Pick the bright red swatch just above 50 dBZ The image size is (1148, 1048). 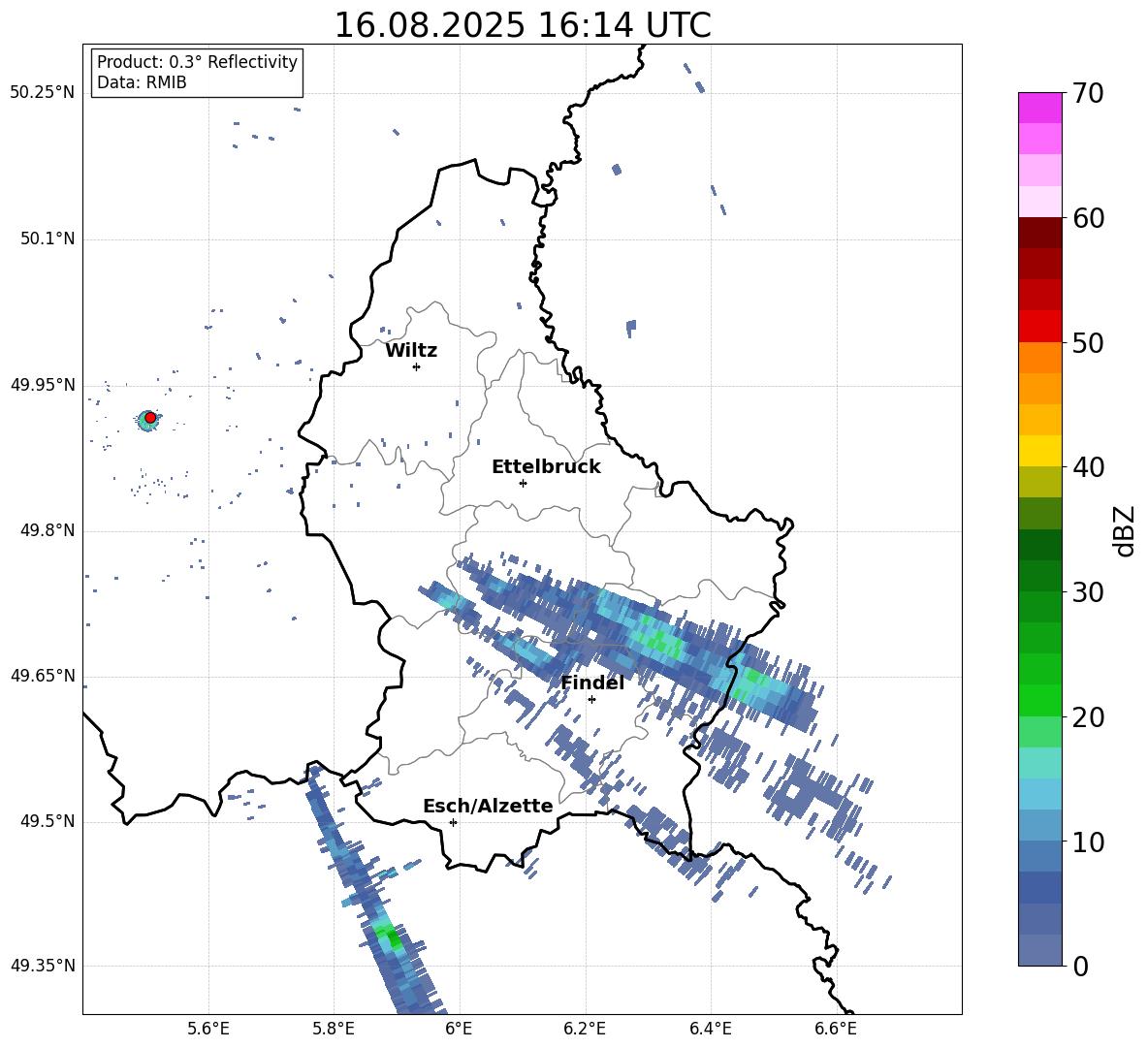point(1039,327)
